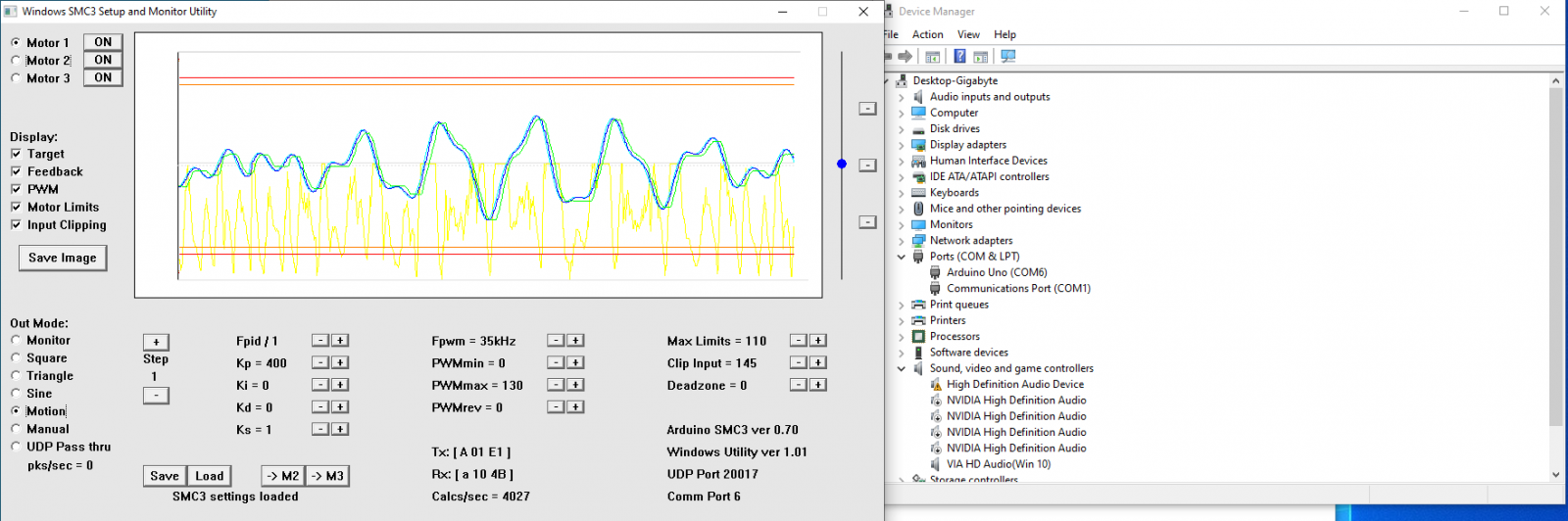1568x521 pixels.
Task: Click Device Manager scrollbar down arrow
Action: 1555,474
